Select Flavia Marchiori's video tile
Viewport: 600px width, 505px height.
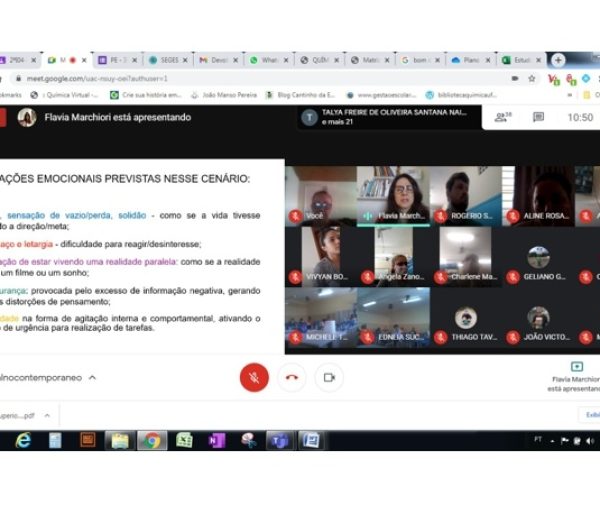point(392,195)
